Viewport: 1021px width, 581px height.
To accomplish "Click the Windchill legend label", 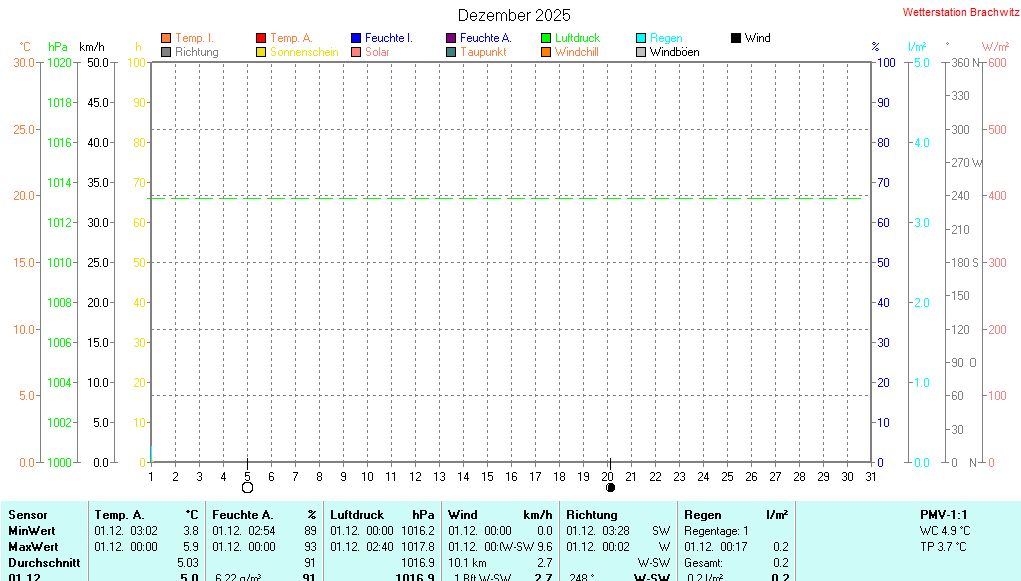I will click(577, 52).
